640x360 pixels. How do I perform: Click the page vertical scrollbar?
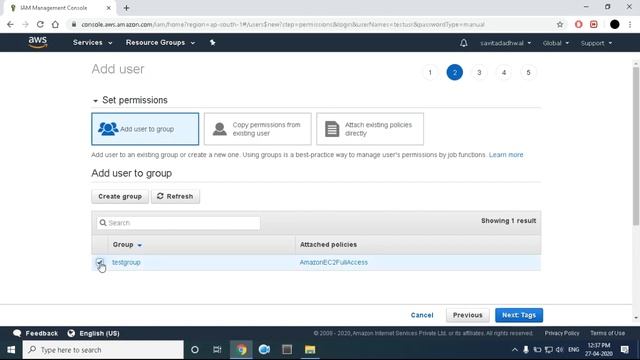pyautogui.click(x=636, y=146)
